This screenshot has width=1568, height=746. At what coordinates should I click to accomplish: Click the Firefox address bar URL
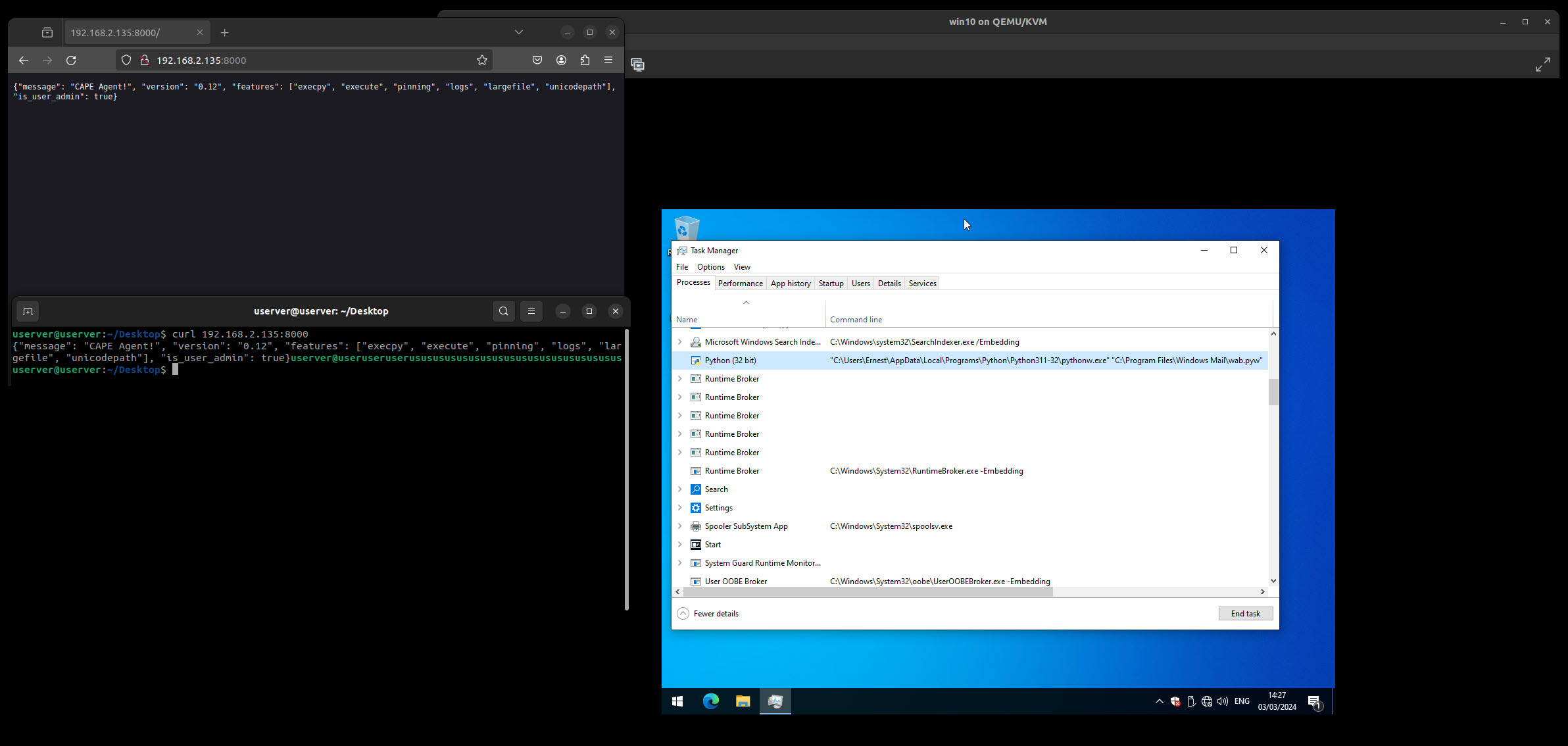[x=201, y=60]
